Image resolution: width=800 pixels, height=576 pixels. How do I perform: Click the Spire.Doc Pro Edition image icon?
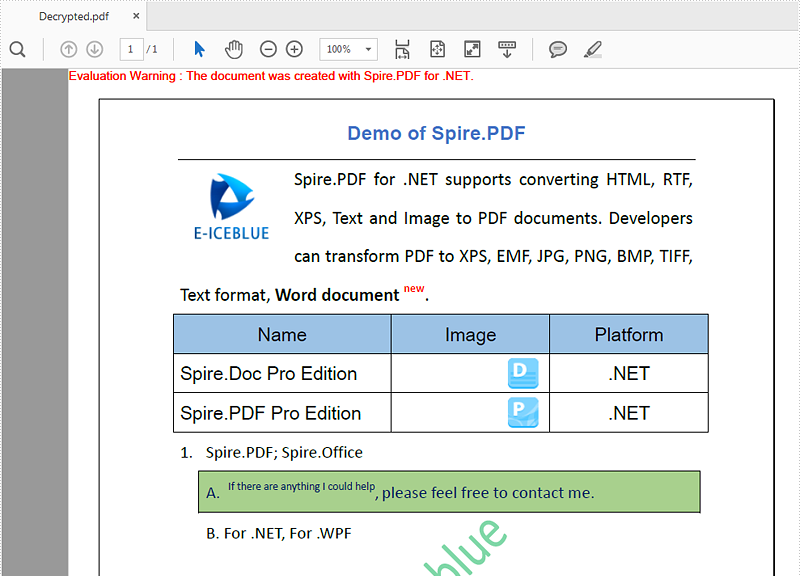coord(521,373)
